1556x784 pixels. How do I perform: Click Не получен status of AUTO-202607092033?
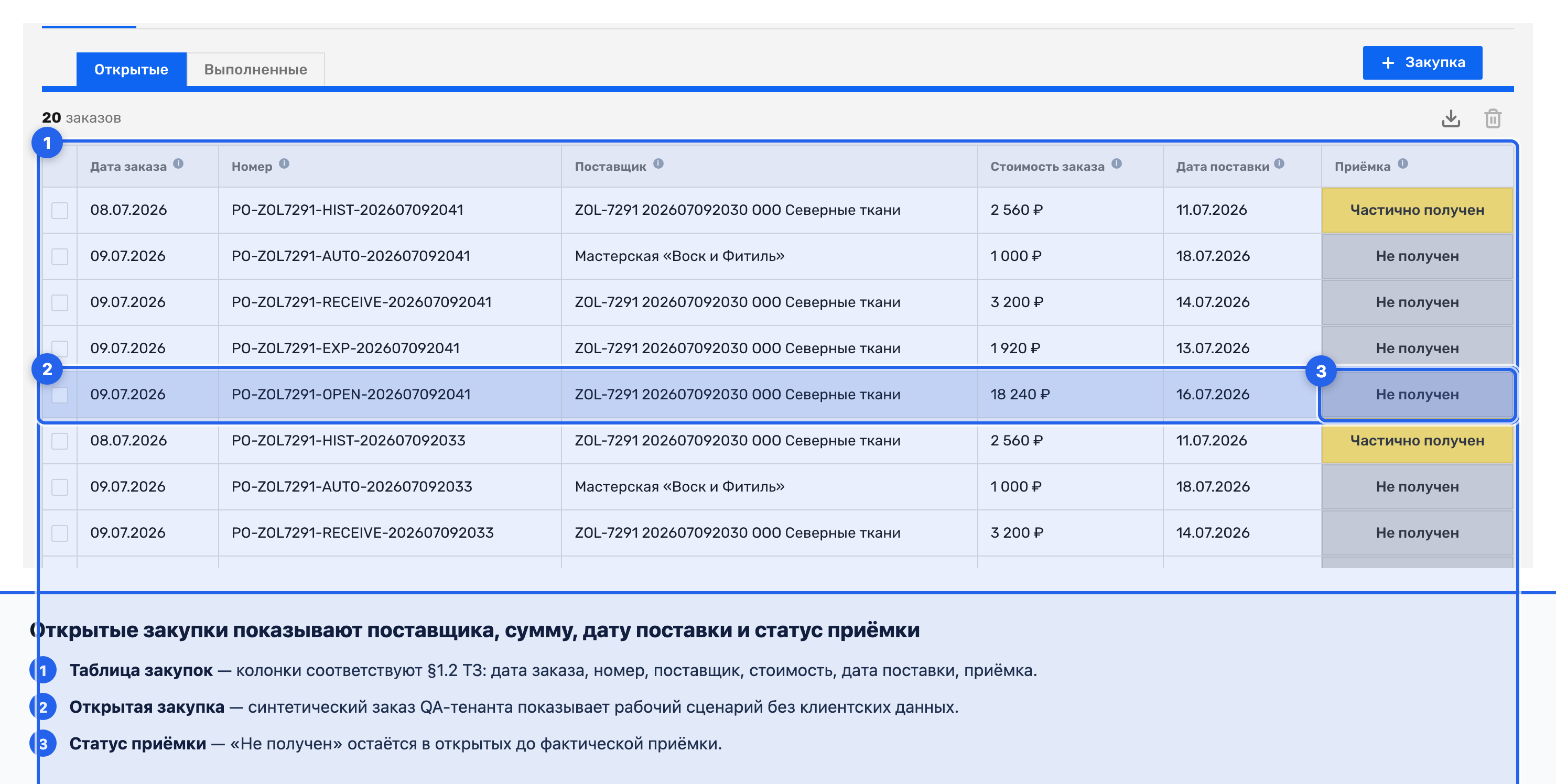point(1417,487)
